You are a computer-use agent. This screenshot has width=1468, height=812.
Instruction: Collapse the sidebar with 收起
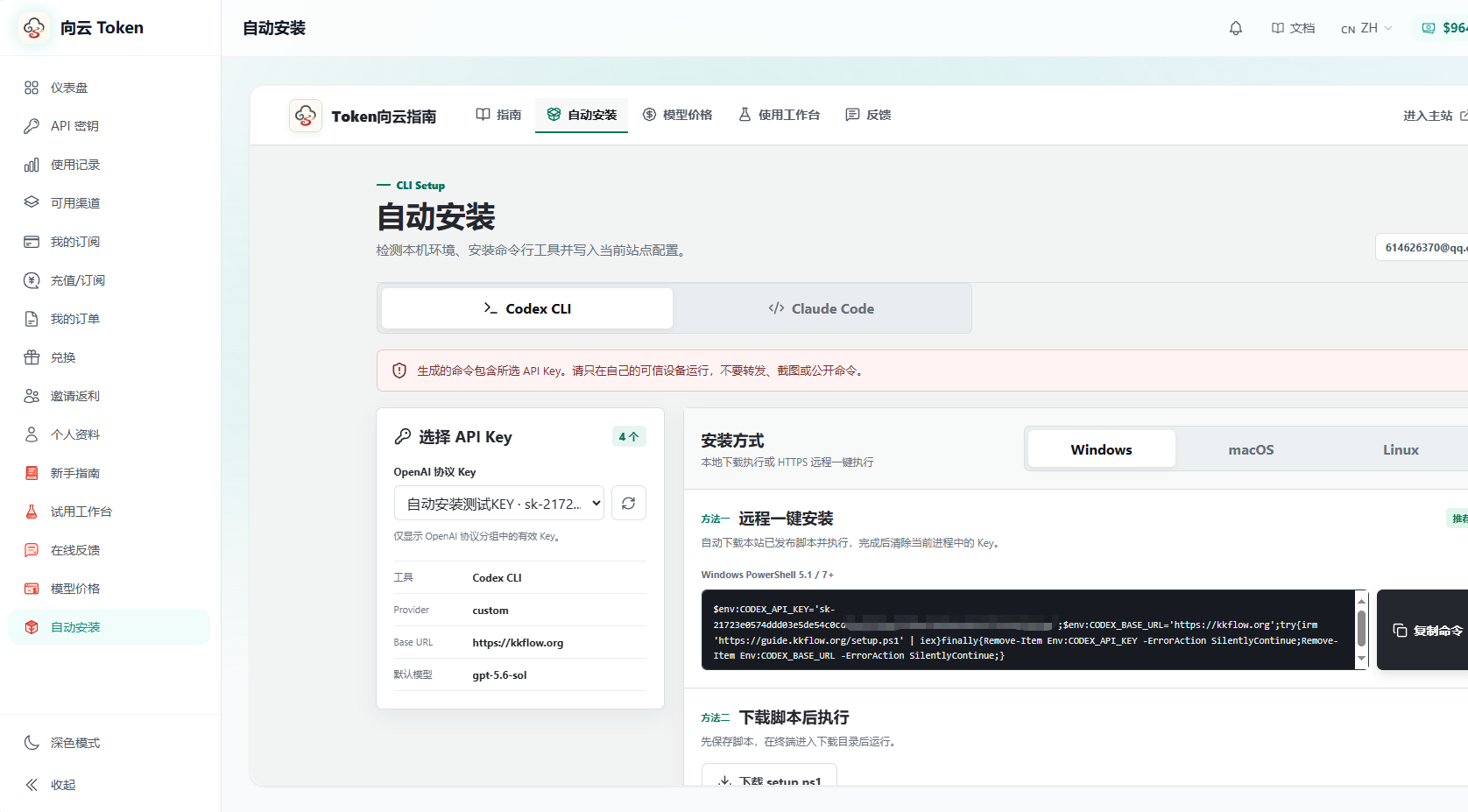(x=109, y=785)
